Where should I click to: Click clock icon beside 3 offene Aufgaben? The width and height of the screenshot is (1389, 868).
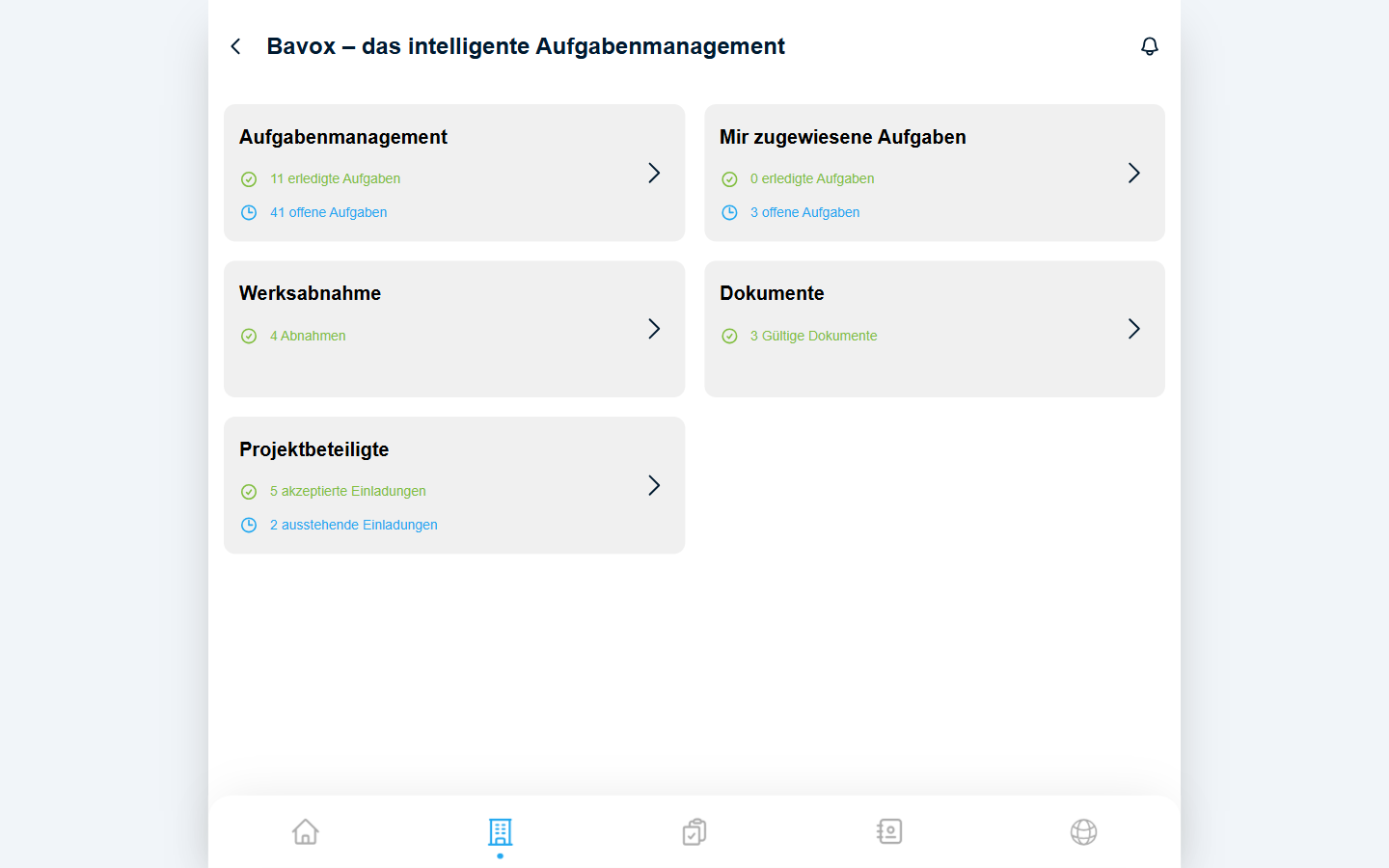click(x=729, y=212)
